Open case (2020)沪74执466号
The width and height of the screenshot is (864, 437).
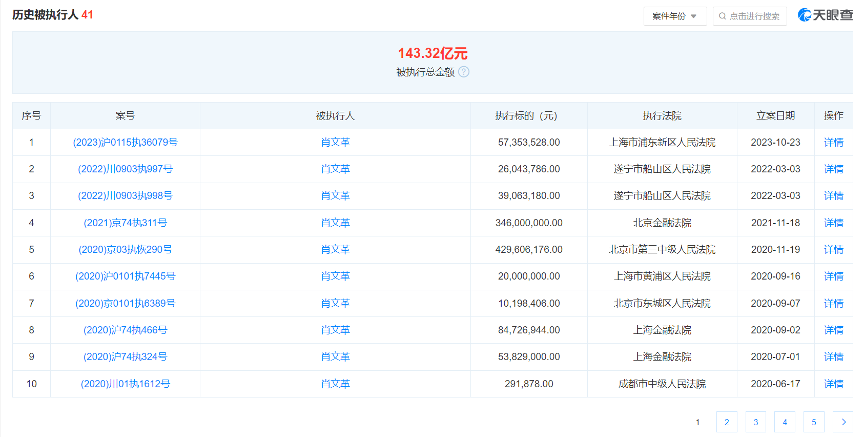tap(125, 330)
